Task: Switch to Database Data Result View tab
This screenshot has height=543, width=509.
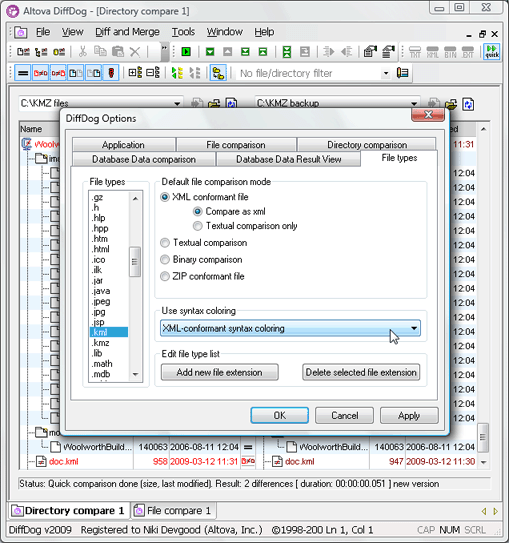Action: 288,159
